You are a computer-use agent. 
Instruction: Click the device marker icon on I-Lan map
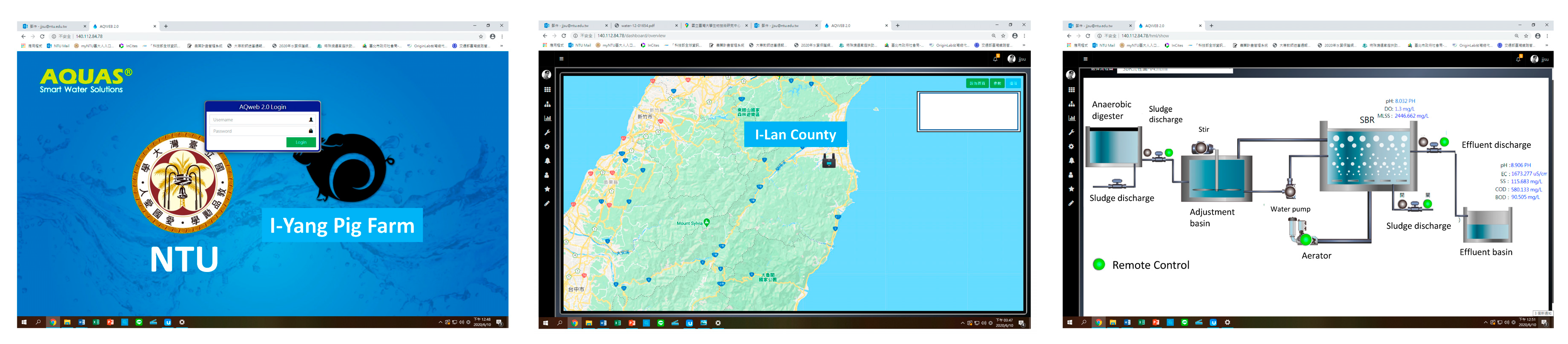coord(828,161)
